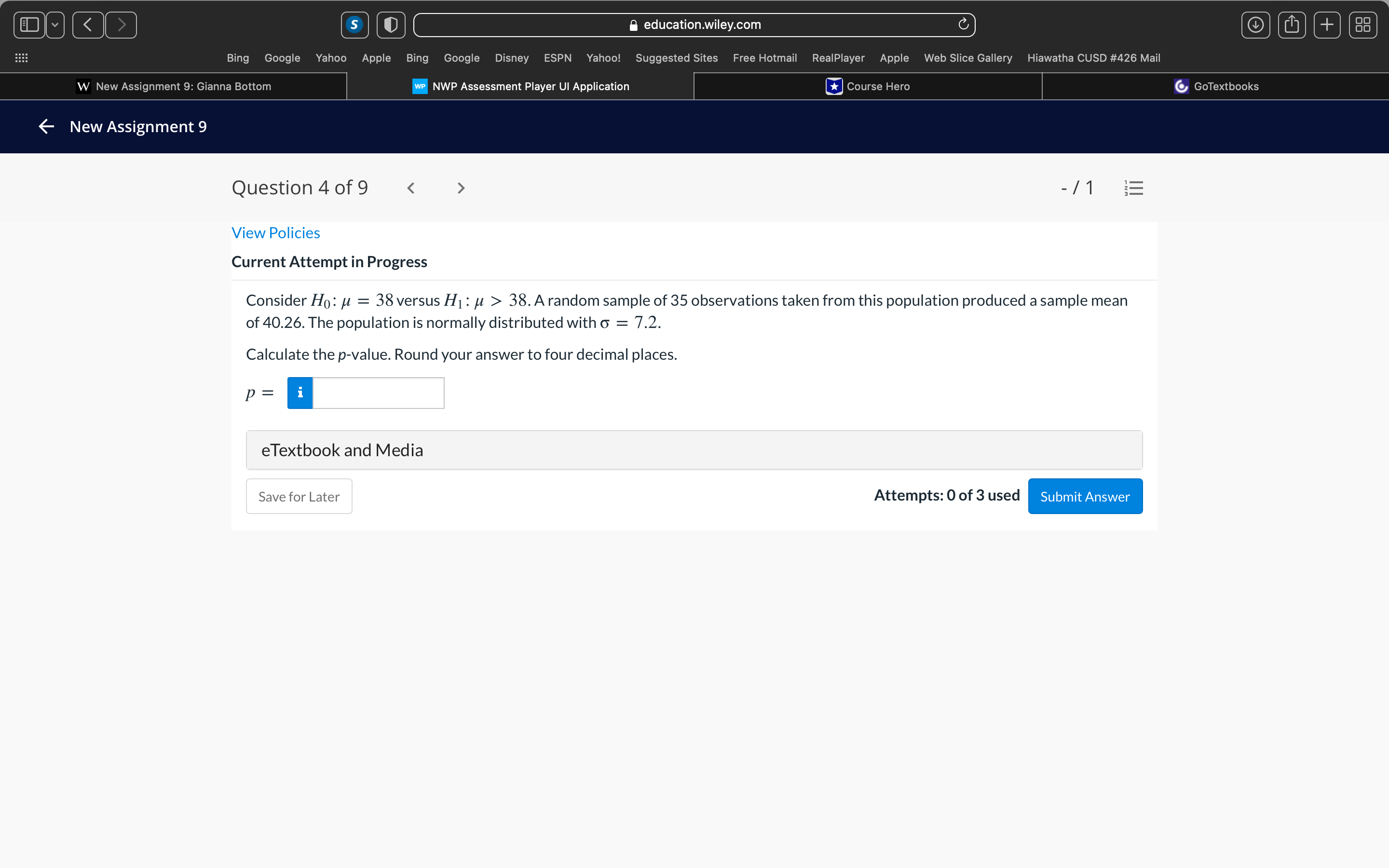Image resolution: width=1389 pixels, height=868 pixels.
Task: Reload page with refresh icon
Action: 963,24
